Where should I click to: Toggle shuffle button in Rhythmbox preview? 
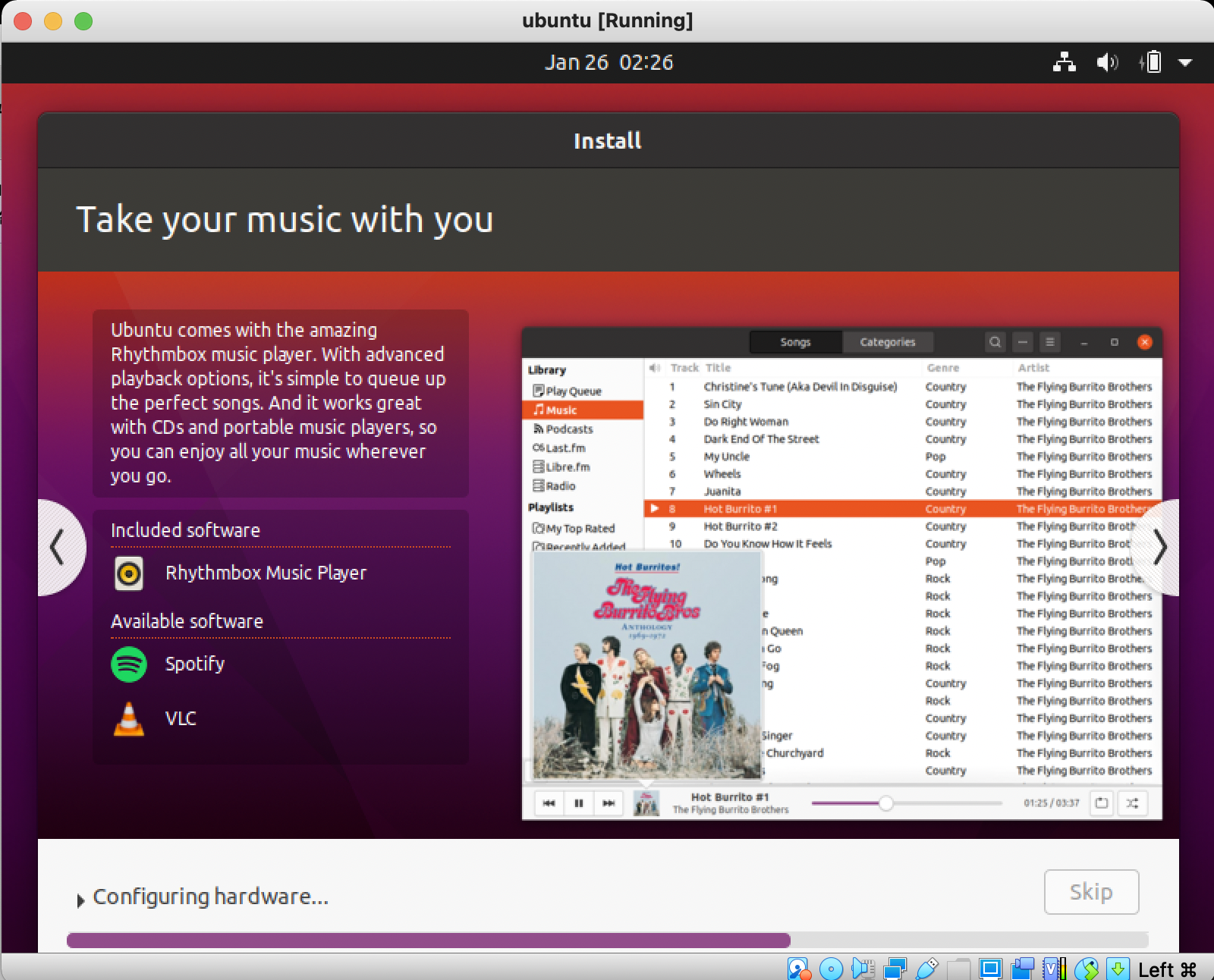1133,803
